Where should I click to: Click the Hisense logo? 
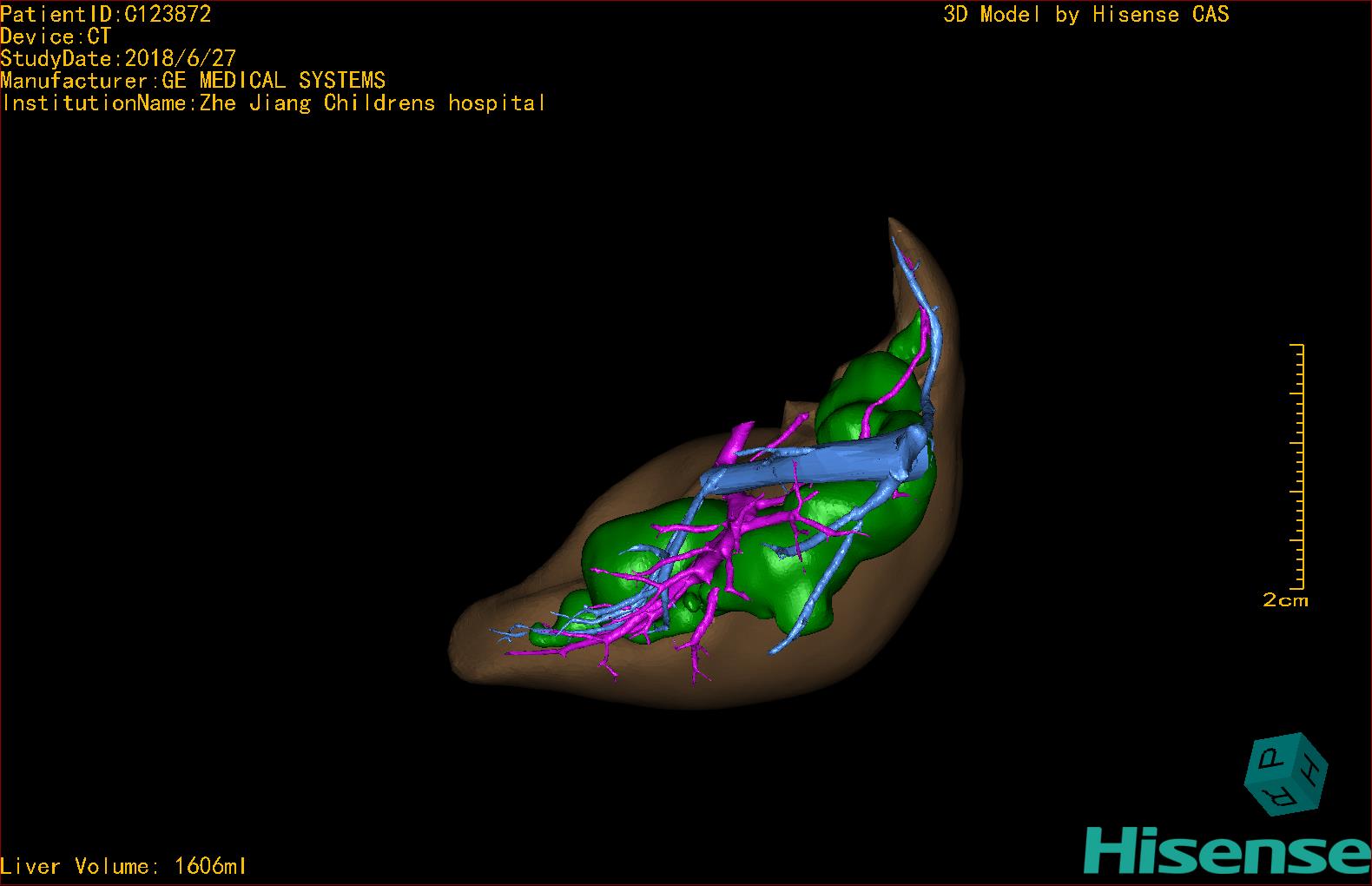tap(1228, 851)
